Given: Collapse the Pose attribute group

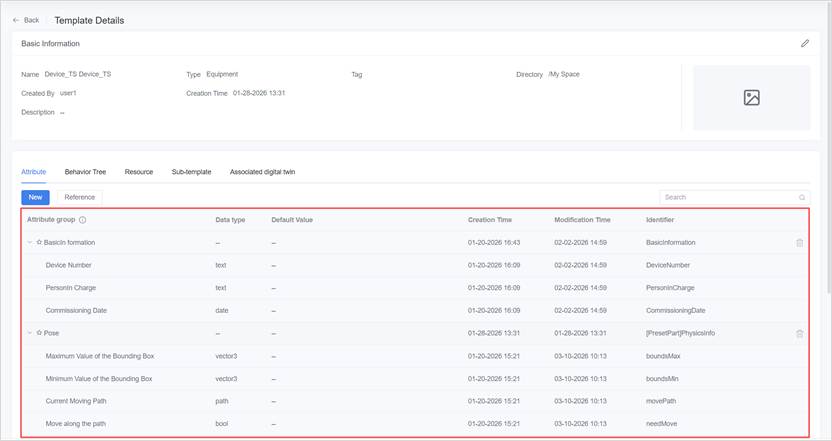Looking at the screenshot, I should (x=29, y=333).
